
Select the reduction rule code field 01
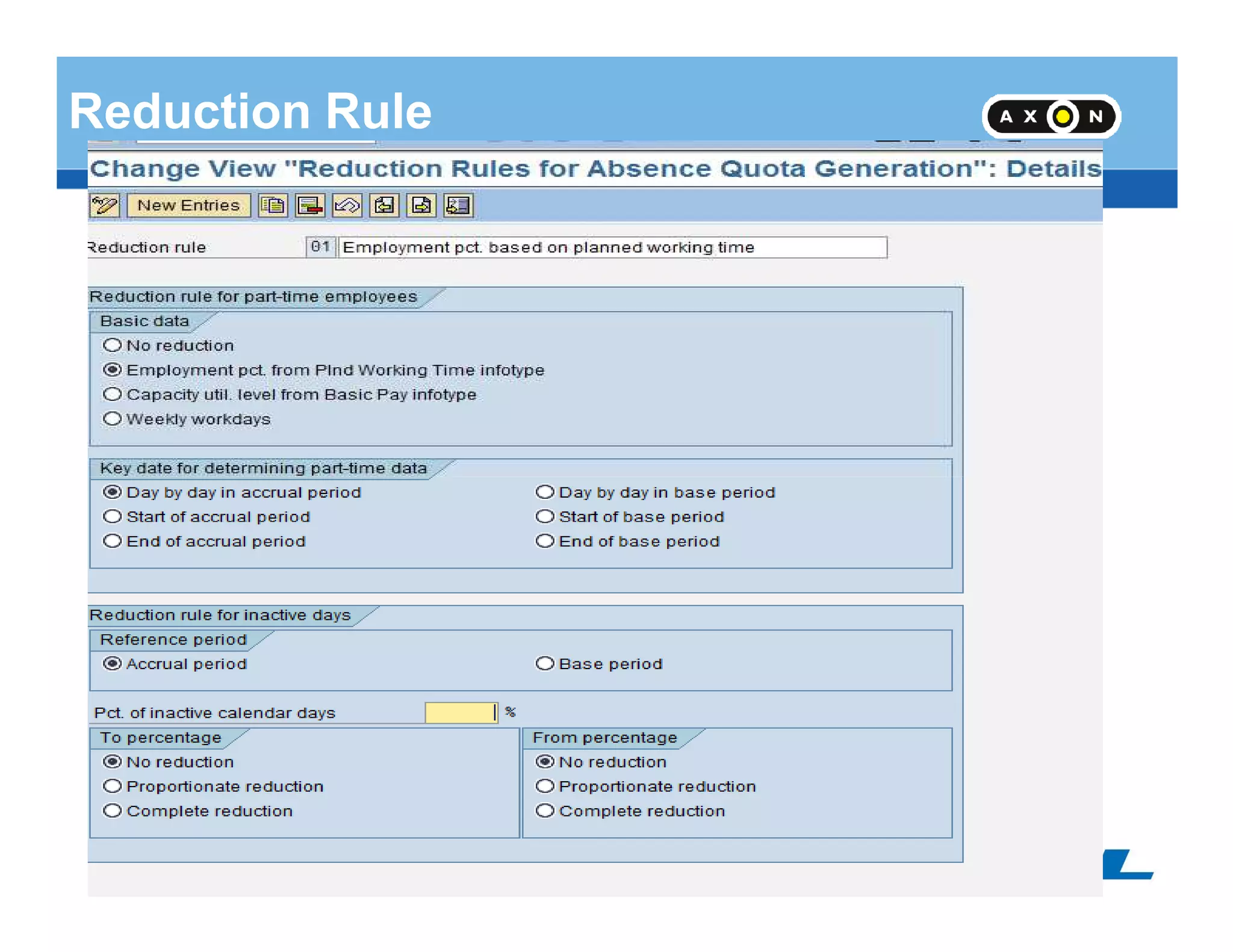pos(320,247)
